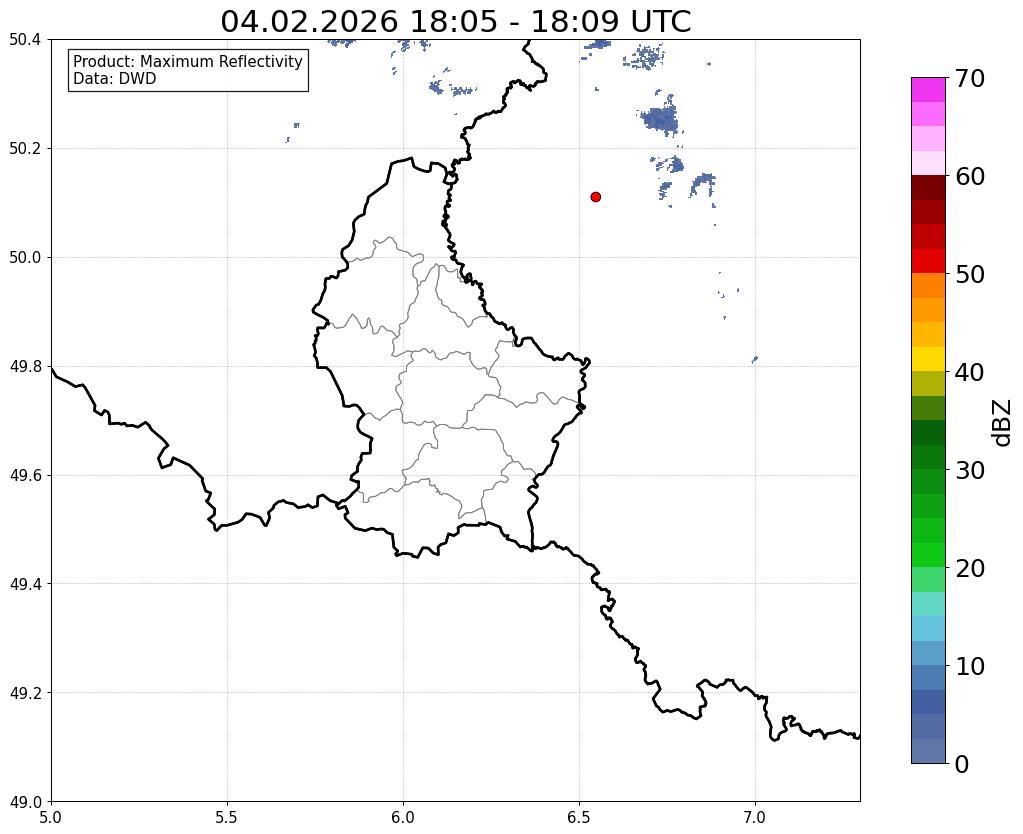Viewport: 1023px width, 834px height.
Task: Click the latitude axis label 50.0
Action: pyautogui.click(x=25, y=258)
